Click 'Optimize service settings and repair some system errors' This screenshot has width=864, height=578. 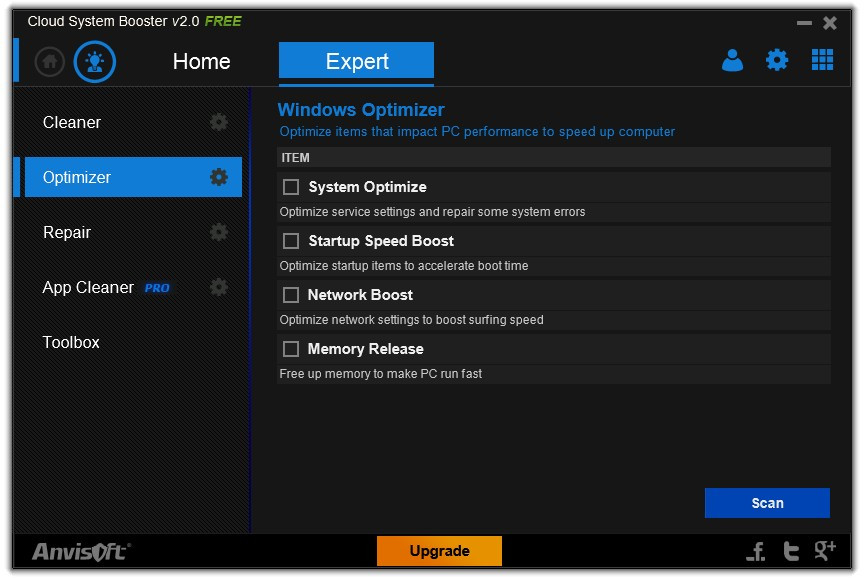pos(433,212)
